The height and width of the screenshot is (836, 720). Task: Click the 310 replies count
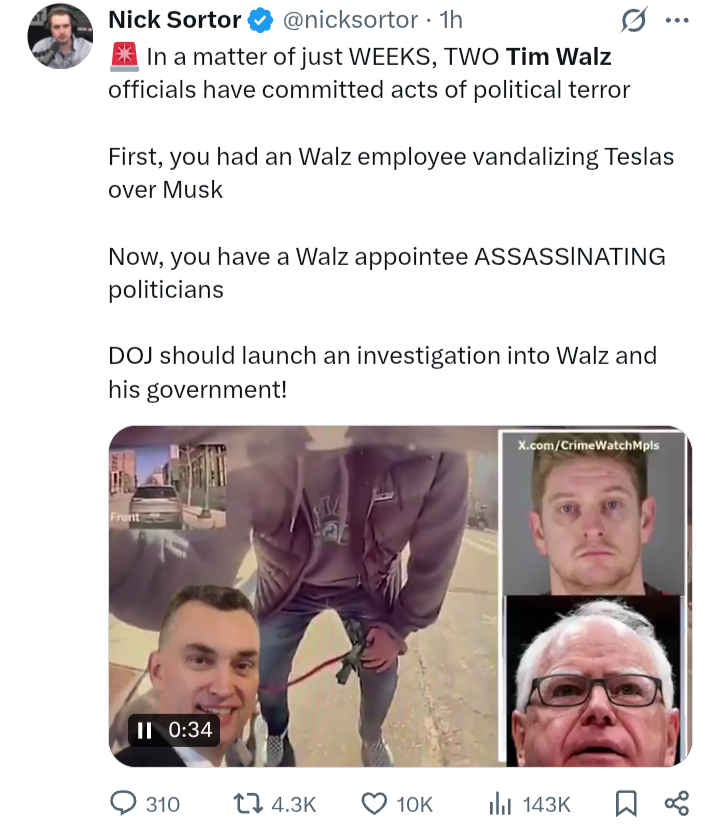163,804
